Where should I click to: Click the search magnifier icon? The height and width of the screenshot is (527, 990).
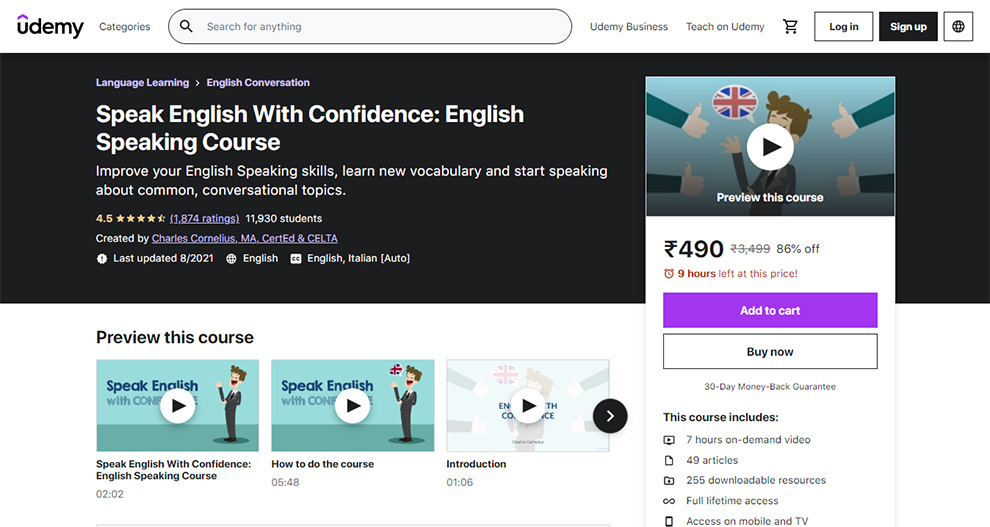coord(186,27)
